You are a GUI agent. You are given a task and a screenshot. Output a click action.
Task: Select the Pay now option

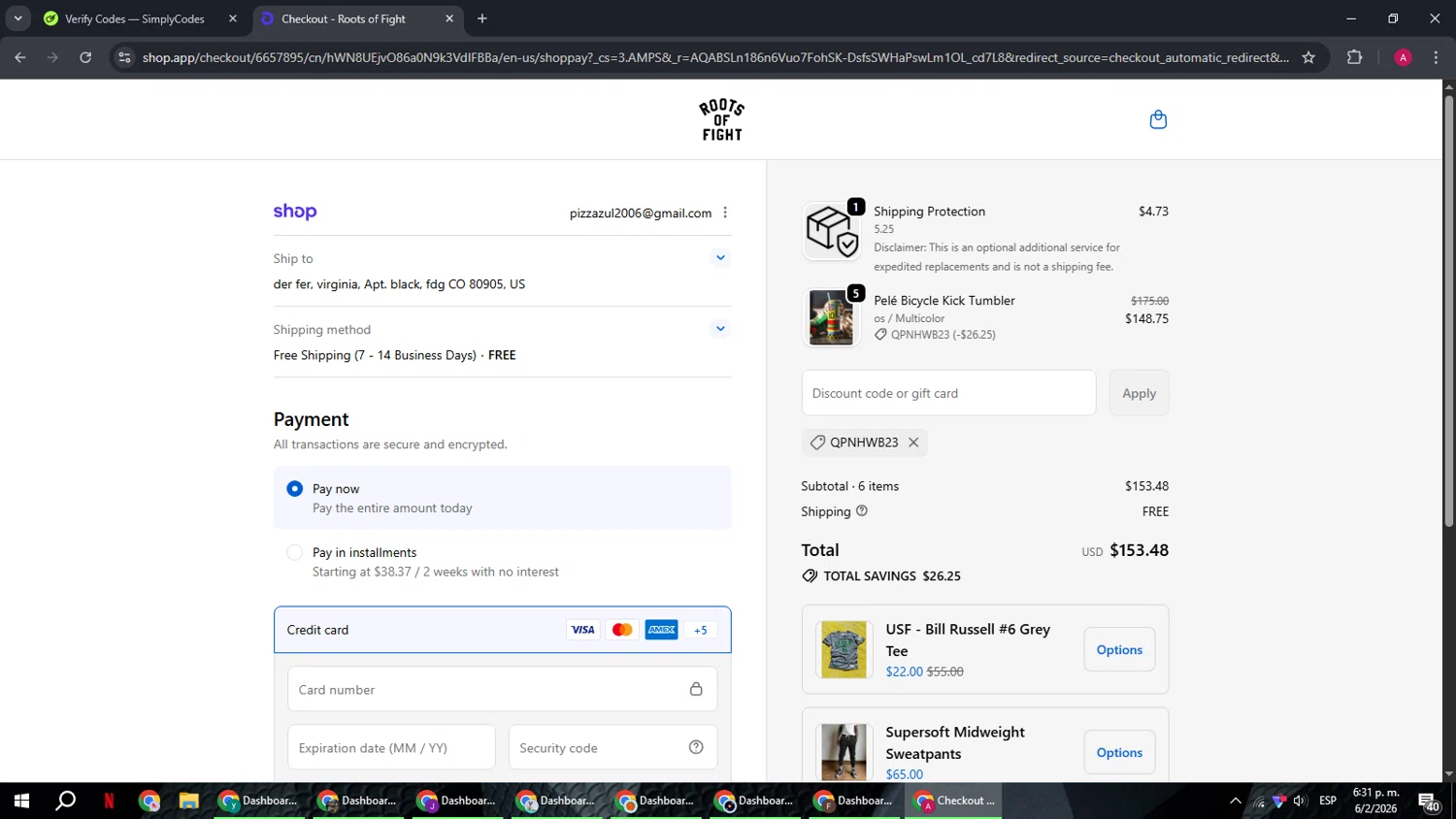(295, 489)
